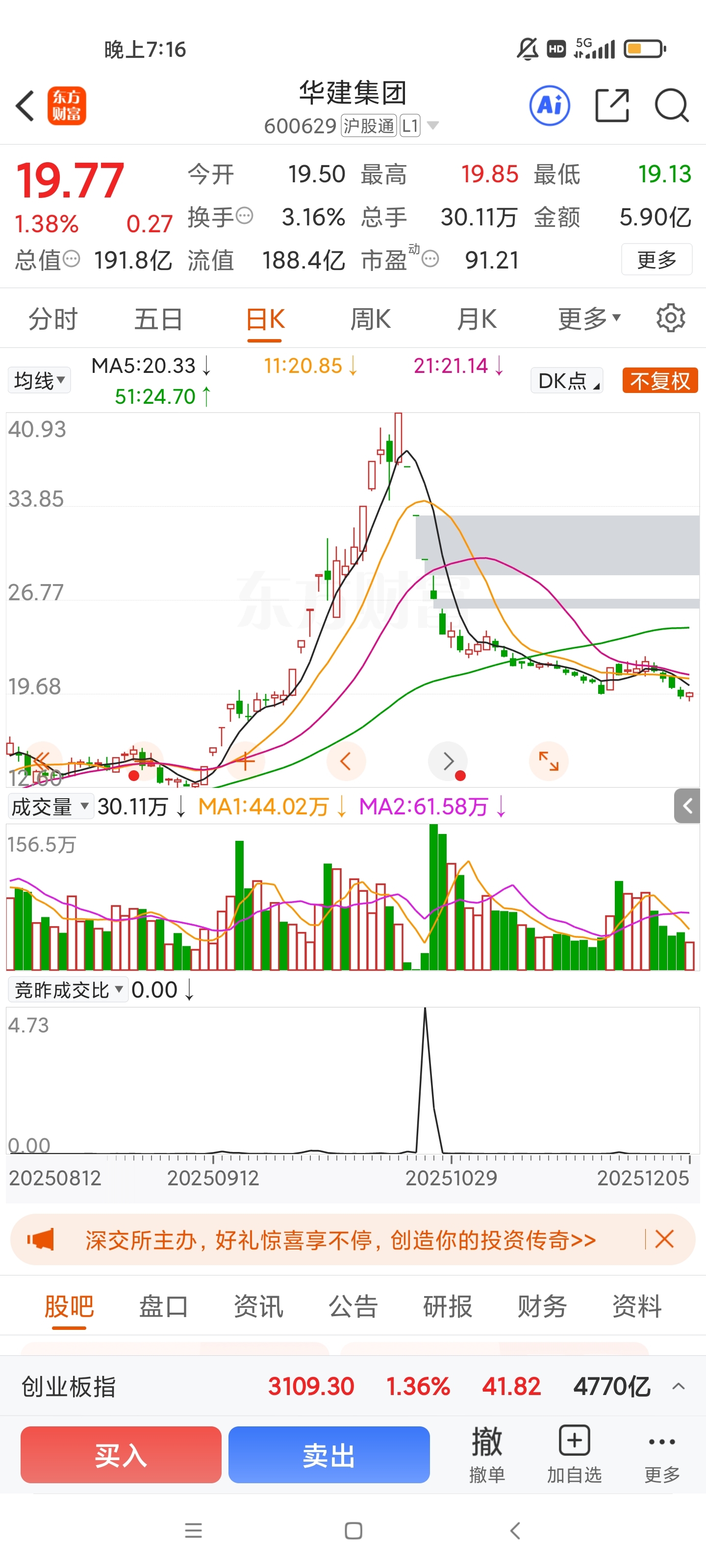The image size is (706, 1568).
Task: Open 更多 three-dot menu at bottom
Action: tap(661, 1455)
